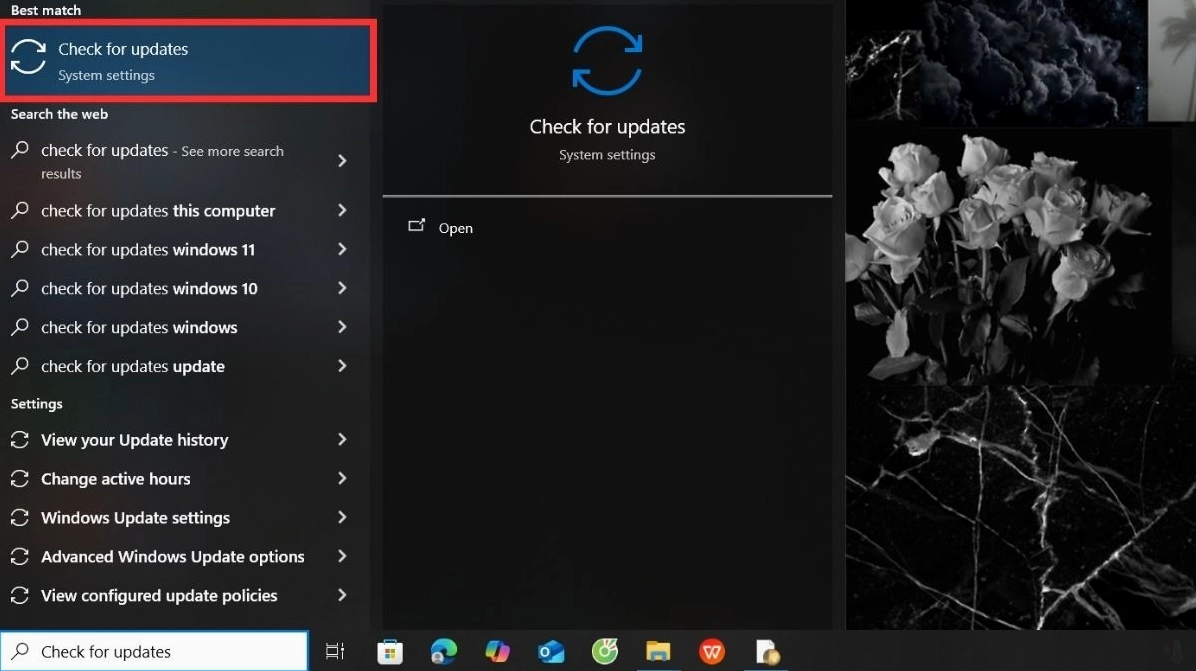Open Task View
The height and width of the screenshot is (671, 1196).
pos(335,652)
